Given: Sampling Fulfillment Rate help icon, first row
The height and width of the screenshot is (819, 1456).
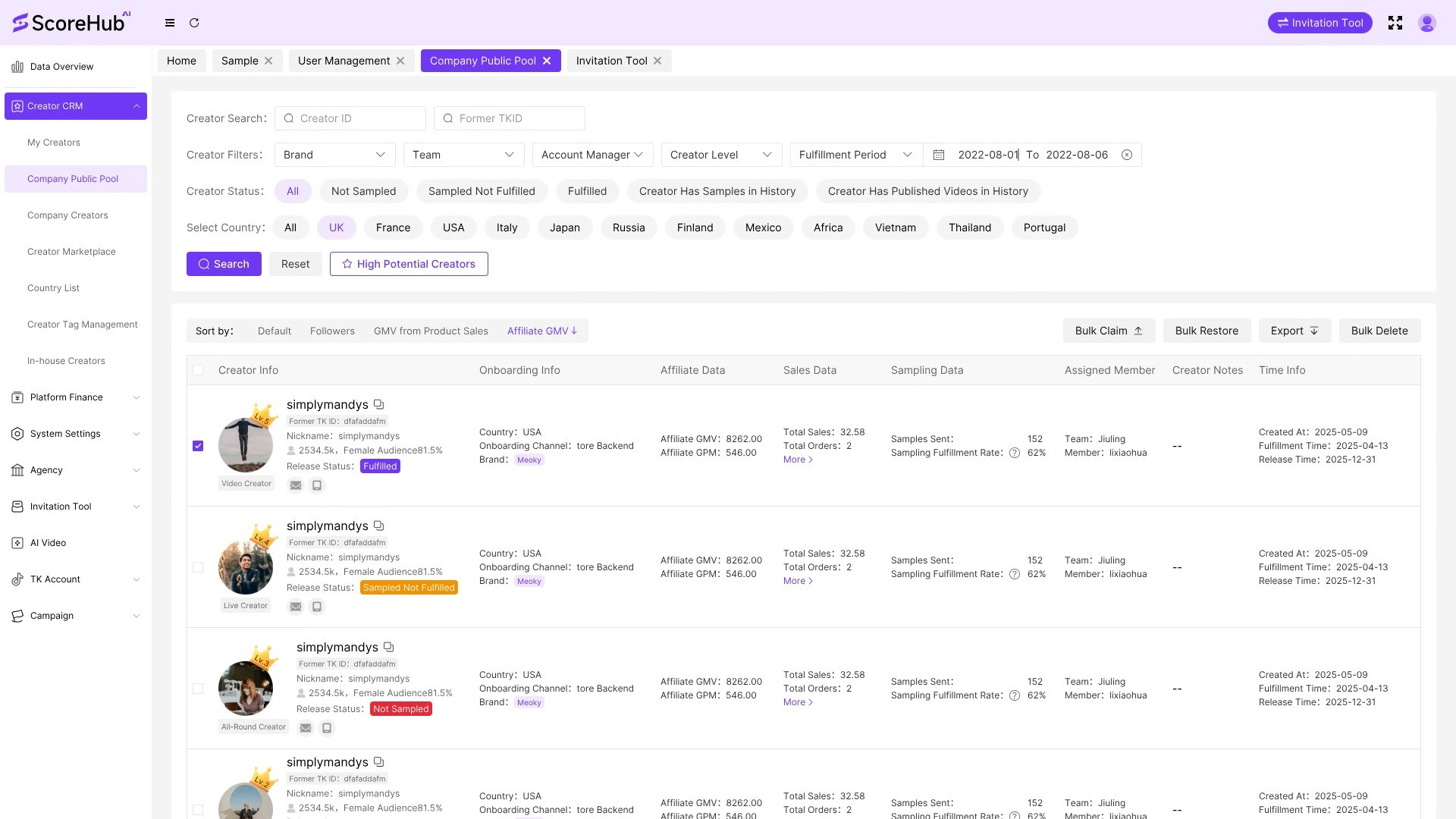Looking at the screenshot, I should point(1015,453).
